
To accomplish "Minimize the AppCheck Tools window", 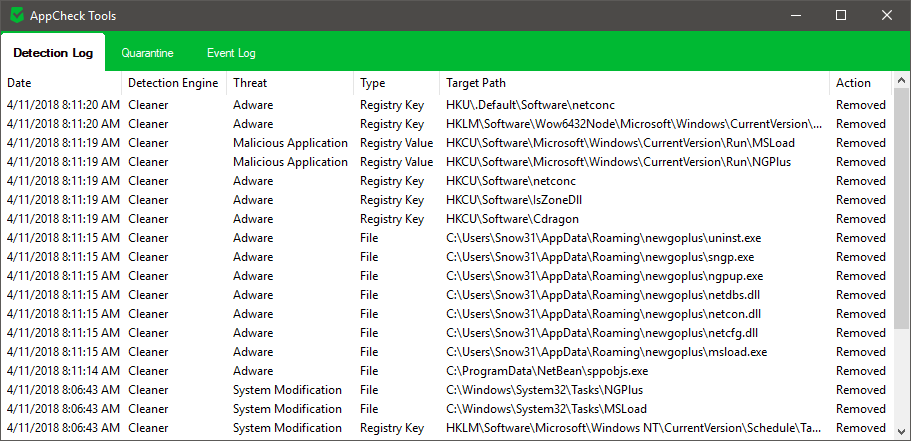I will click(x=795, y=15).
